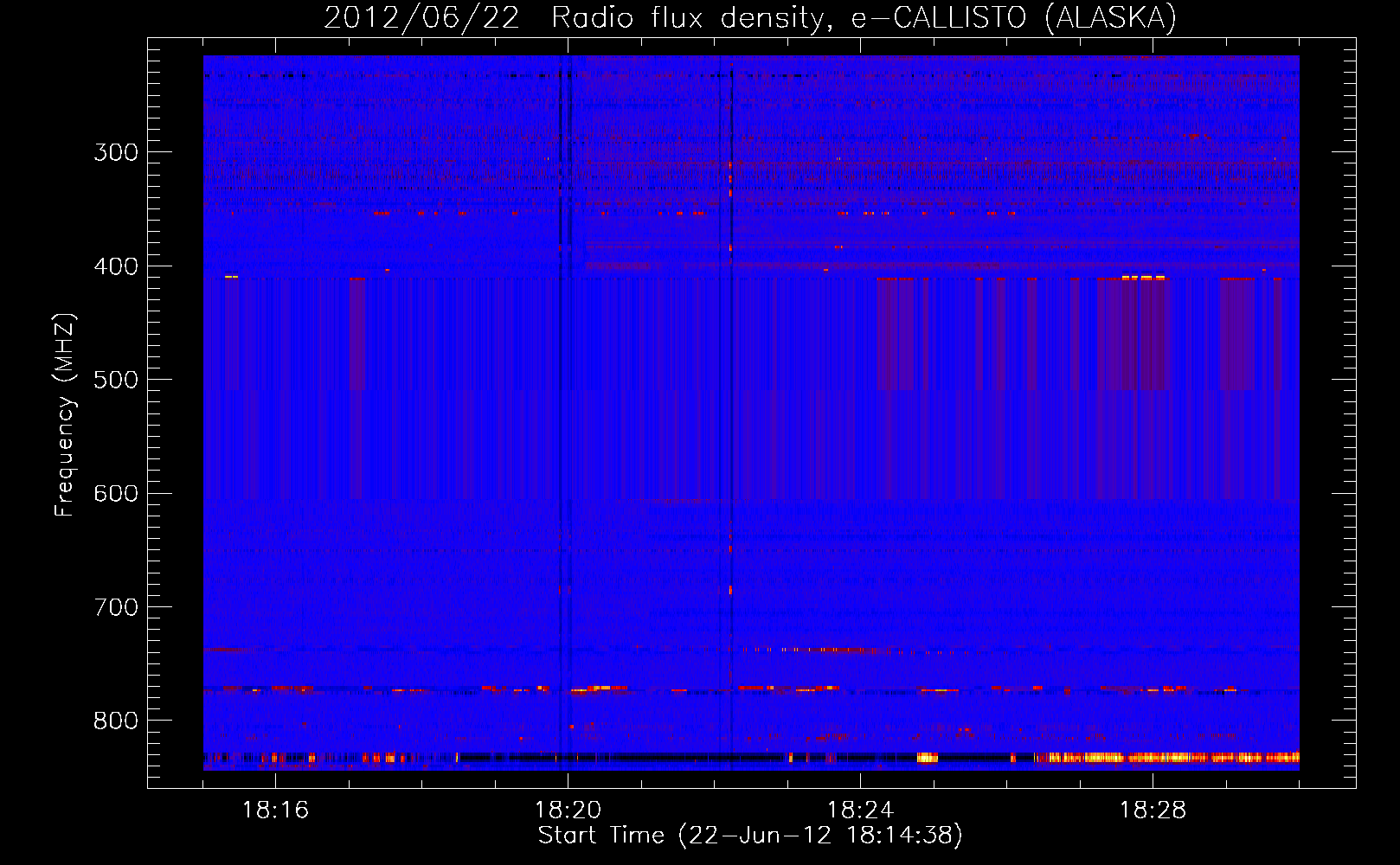Screen dimensions: 1400x865
Task: Click the '500' frequency tick label
Action: pyautogui.click(x=116, y=380)
